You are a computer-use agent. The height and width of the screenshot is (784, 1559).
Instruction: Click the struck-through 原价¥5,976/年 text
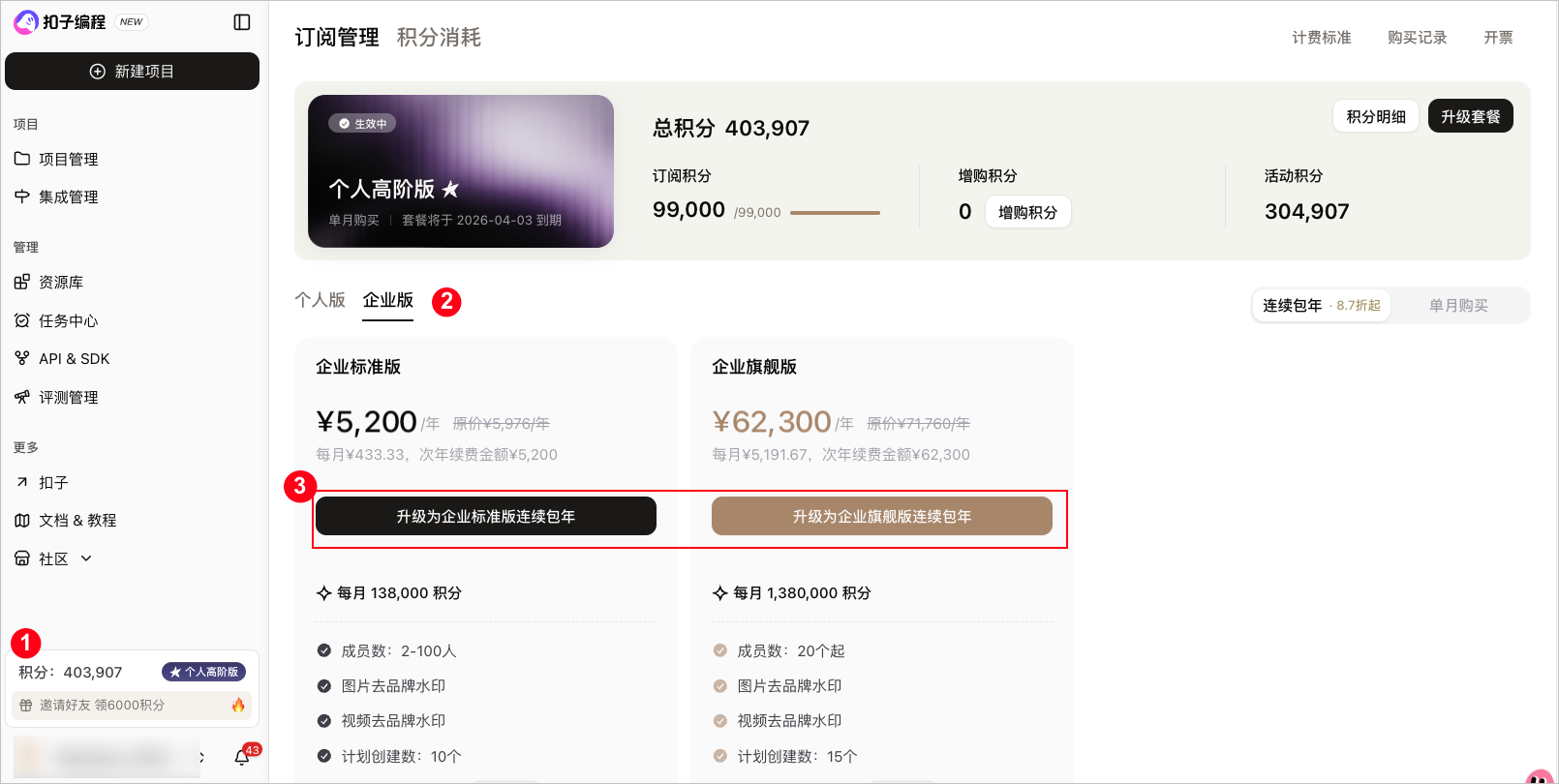tap(502, 424)
